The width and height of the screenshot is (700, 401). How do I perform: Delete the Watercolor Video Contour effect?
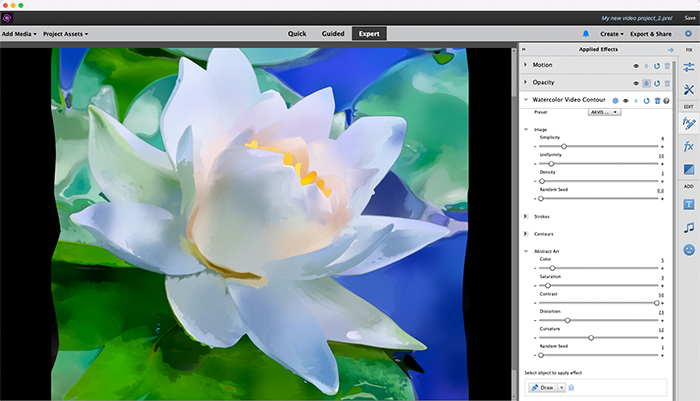tap(657, 100)
